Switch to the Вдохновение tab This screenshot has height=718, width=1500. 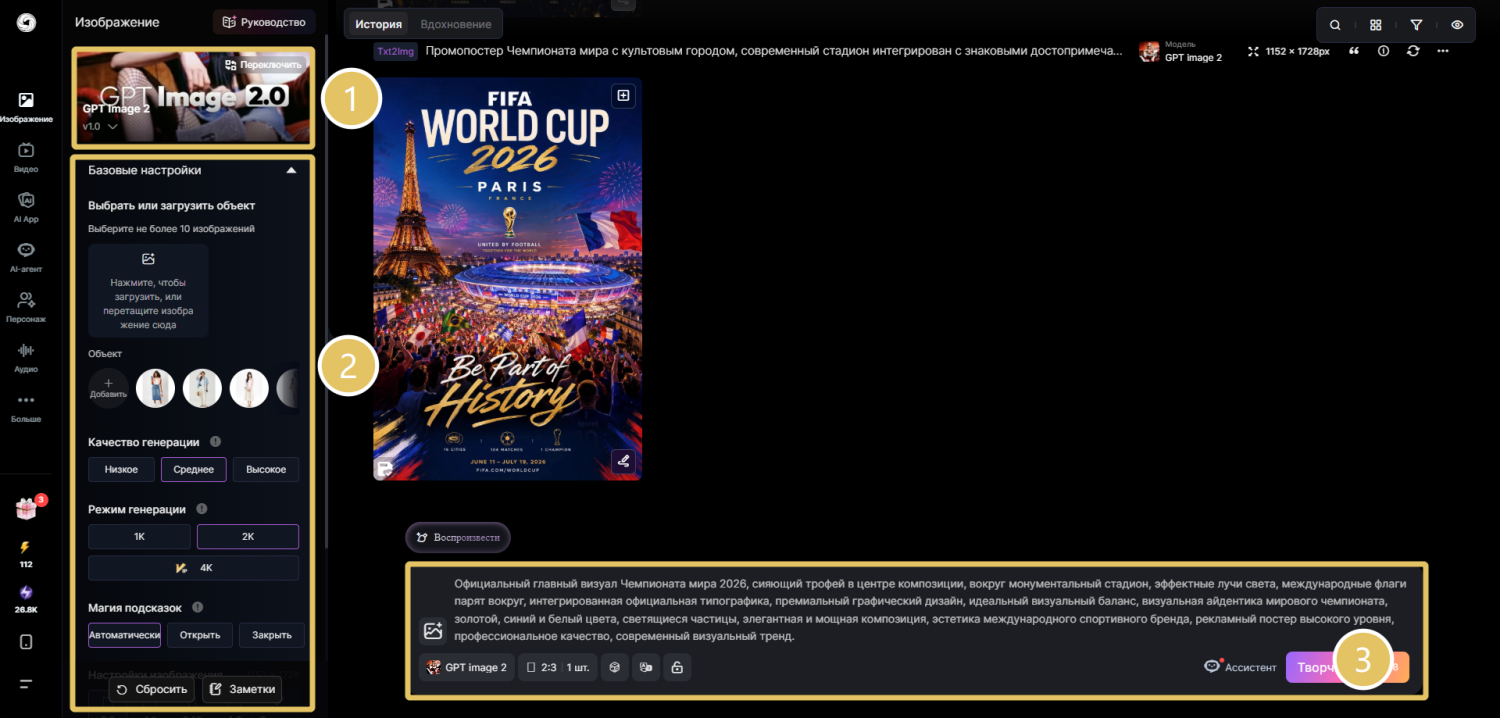pos(456,24)
